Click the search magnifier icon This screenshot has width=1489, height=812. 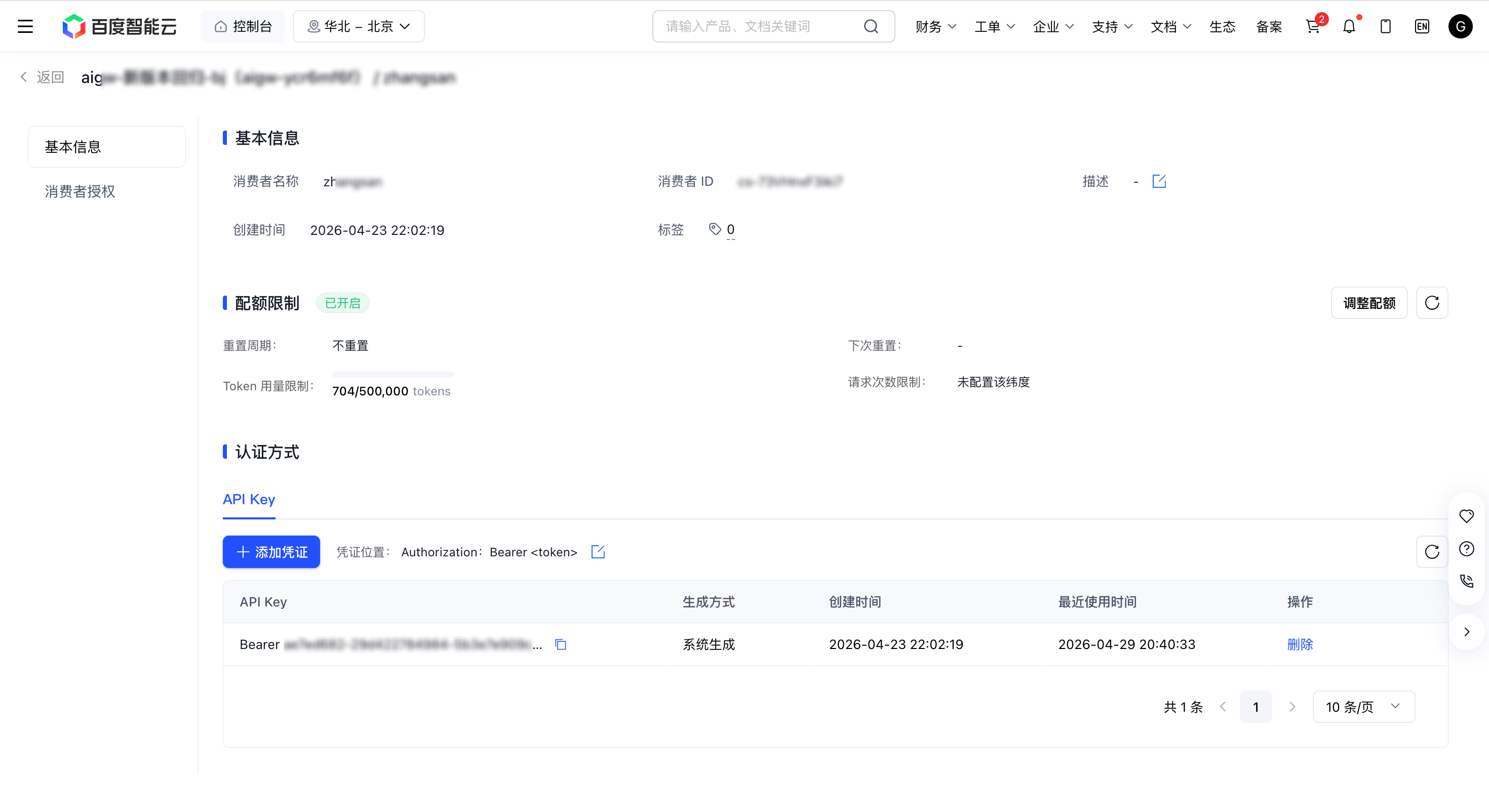pyautogui.click(x=871, y=26)
